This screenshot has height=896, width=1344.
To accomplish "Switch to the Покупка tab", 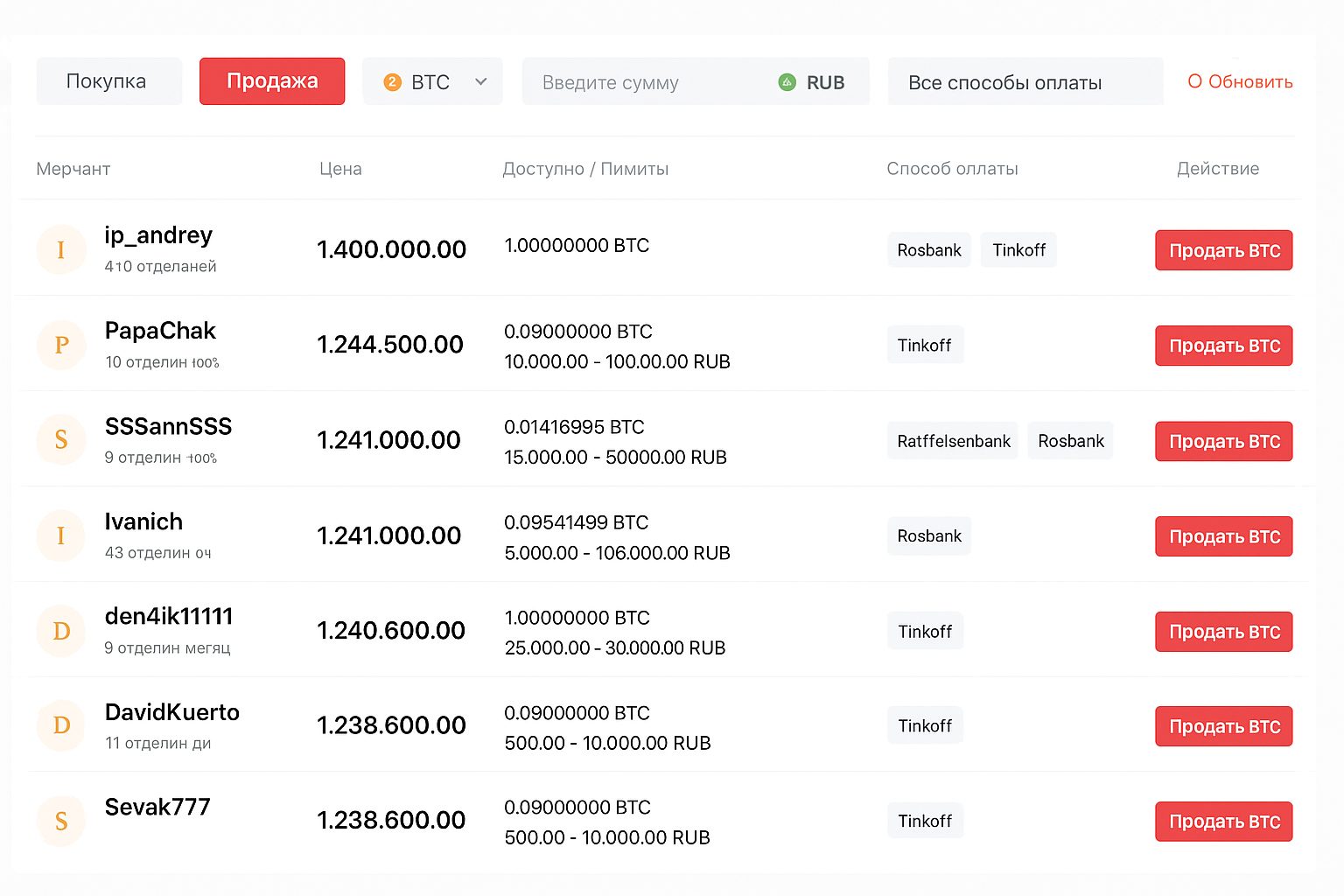I will (108, 81).
